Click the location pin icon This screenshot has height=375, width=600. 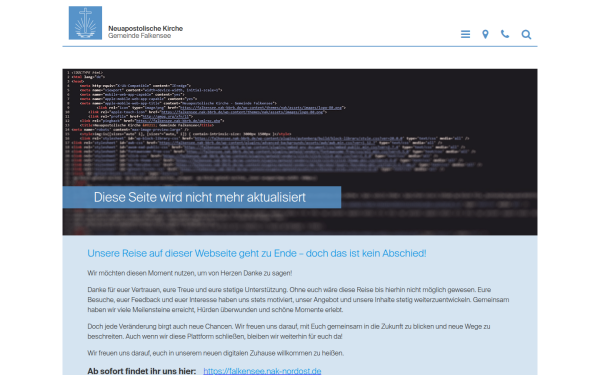(485, 34)
